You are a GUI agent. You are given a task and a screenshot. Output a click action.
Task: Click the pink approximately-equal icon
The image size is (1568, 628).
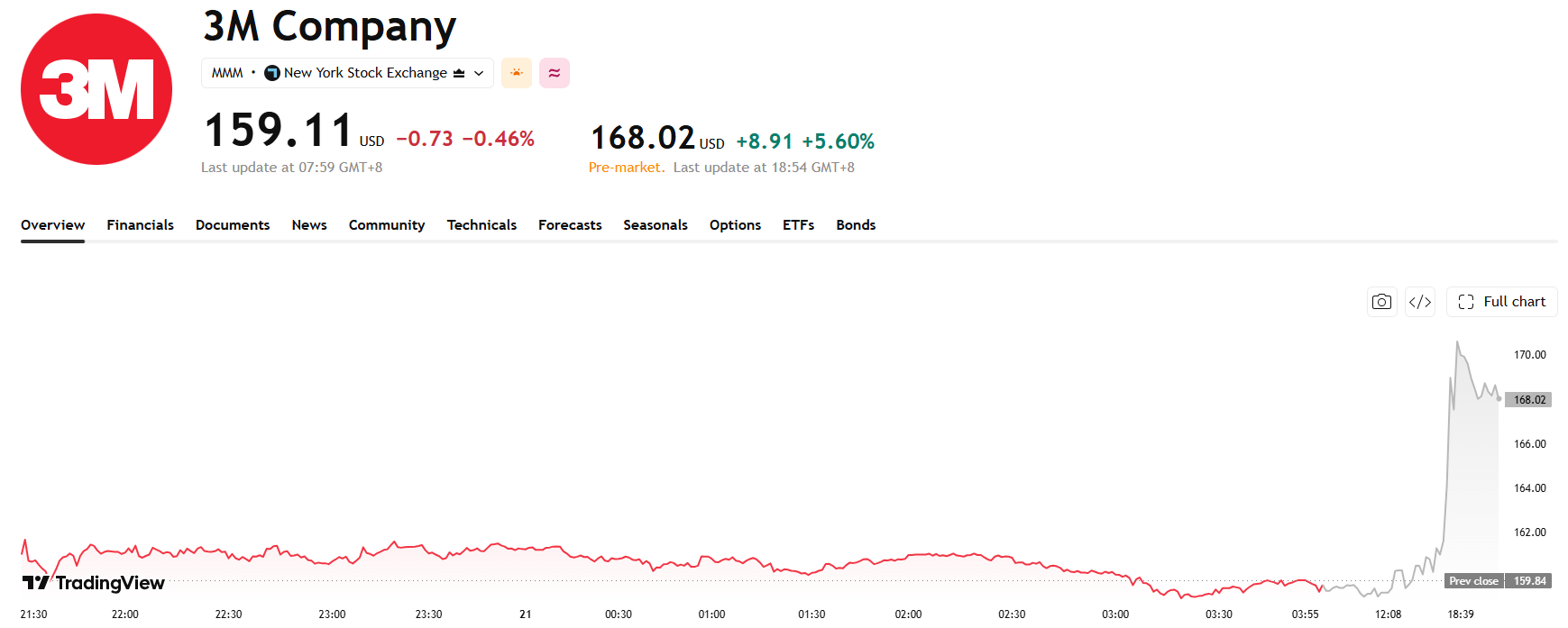(x=555, y=73)
